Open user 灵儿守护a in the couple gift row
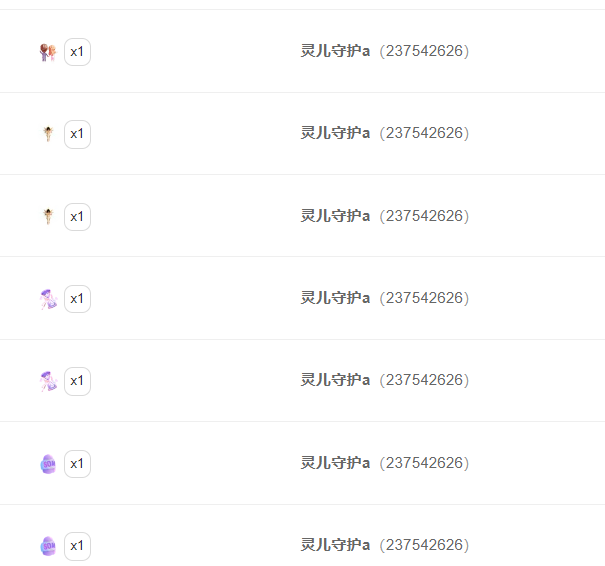 tap(335, 51)
